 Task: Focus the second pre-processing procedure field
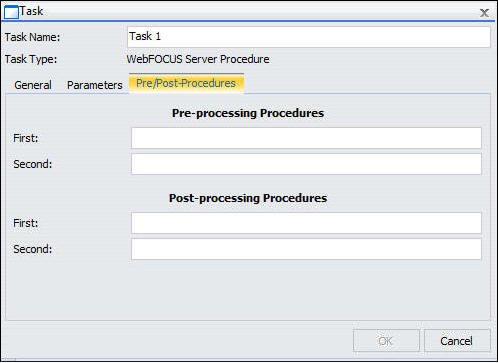[x=306, y=164]
